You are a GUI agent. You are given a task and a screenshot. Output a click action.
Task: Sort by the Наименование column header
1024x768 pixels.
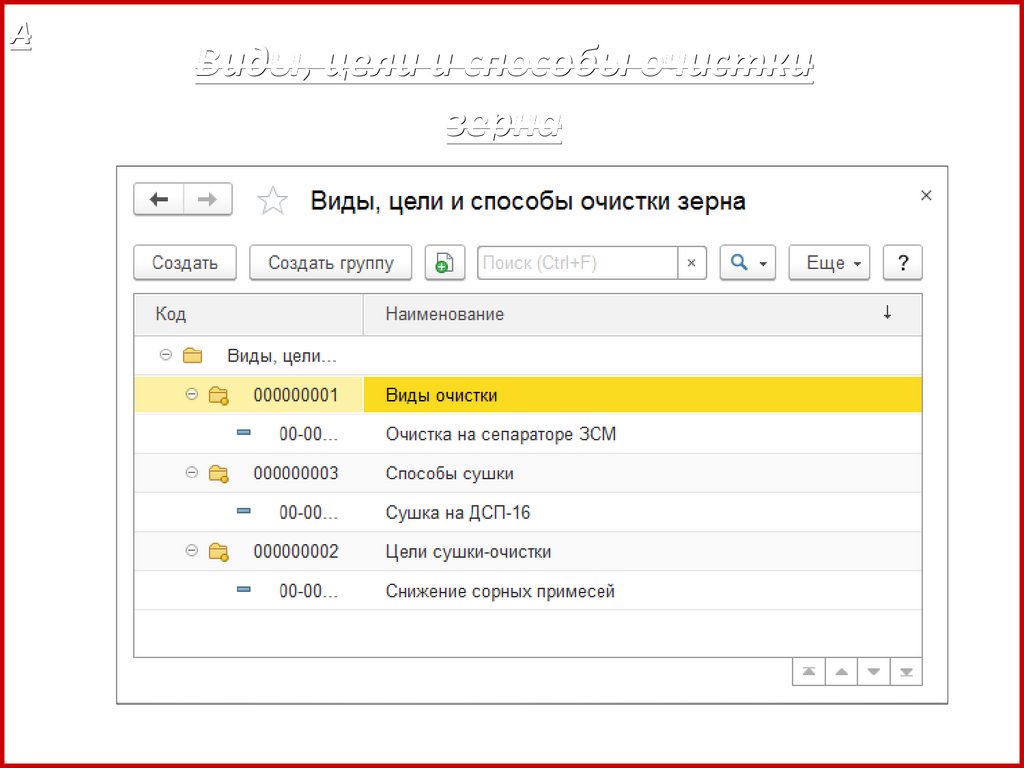pyautogui.click(x=642, y=314)
